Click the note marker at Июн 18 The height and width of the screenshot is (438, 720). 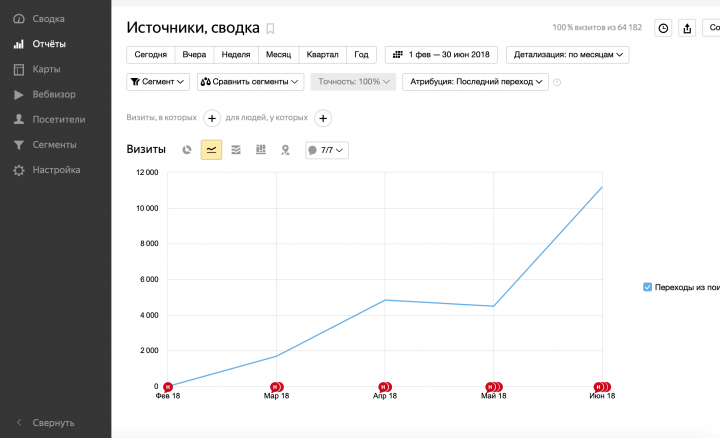pos(602,387)
